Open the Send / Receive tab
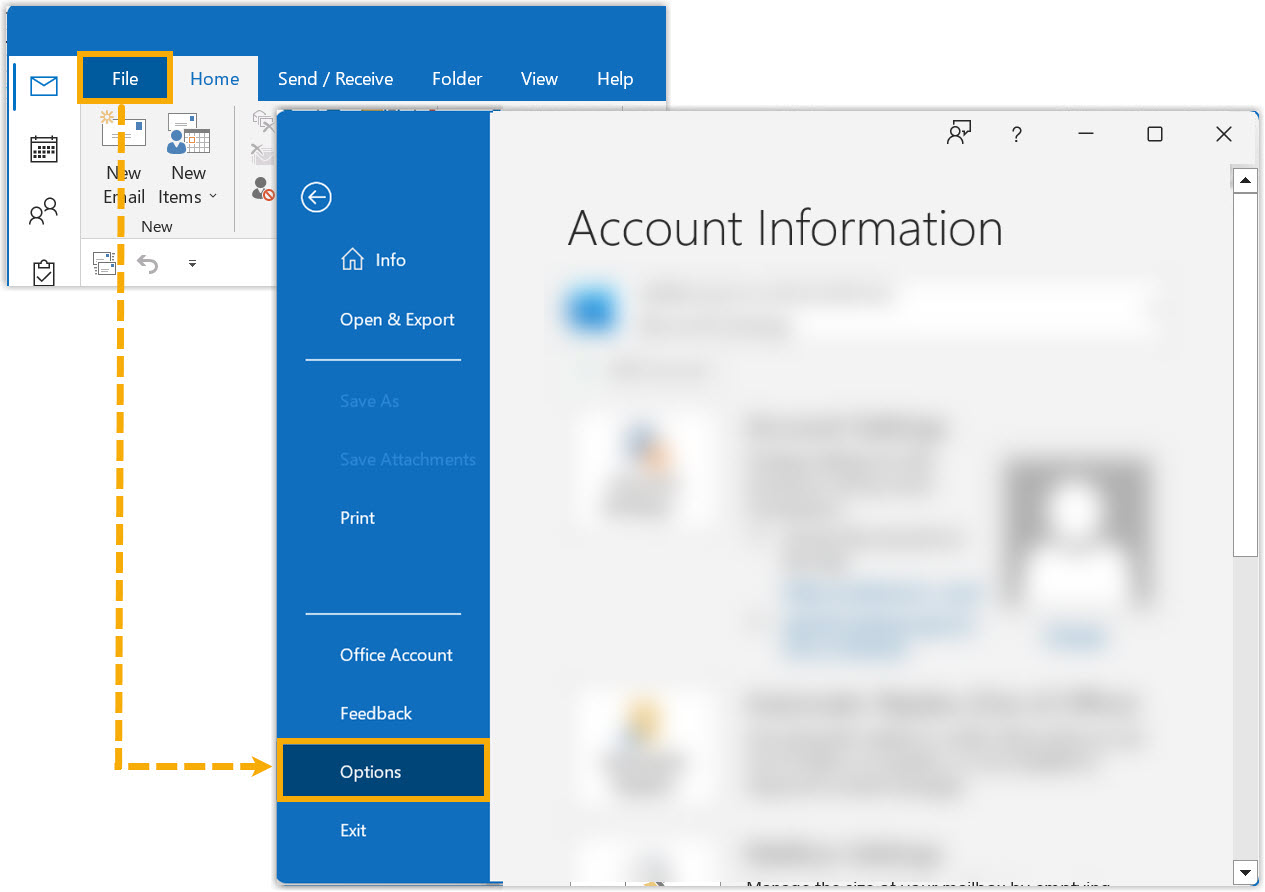Screen dimensions: 1265x892 pyautogui.click(x=335, y=79)
